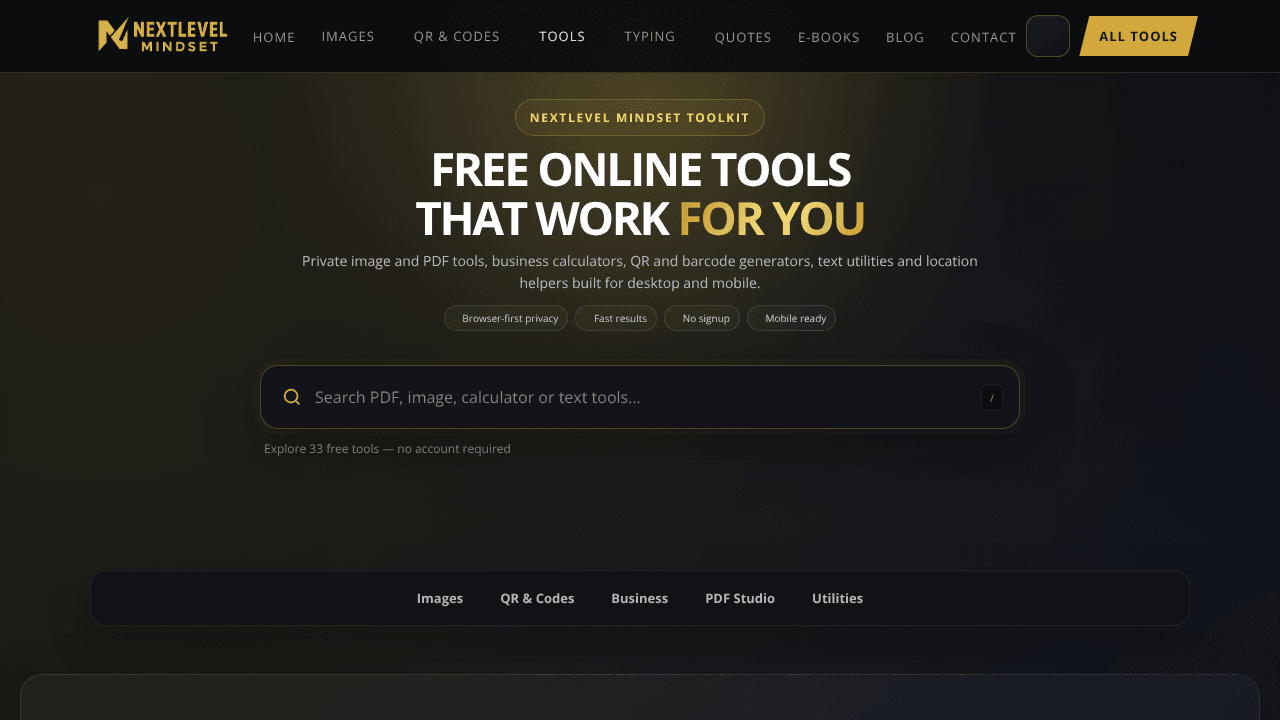Click the blank square button beside All Tools

pos(1048,36)
